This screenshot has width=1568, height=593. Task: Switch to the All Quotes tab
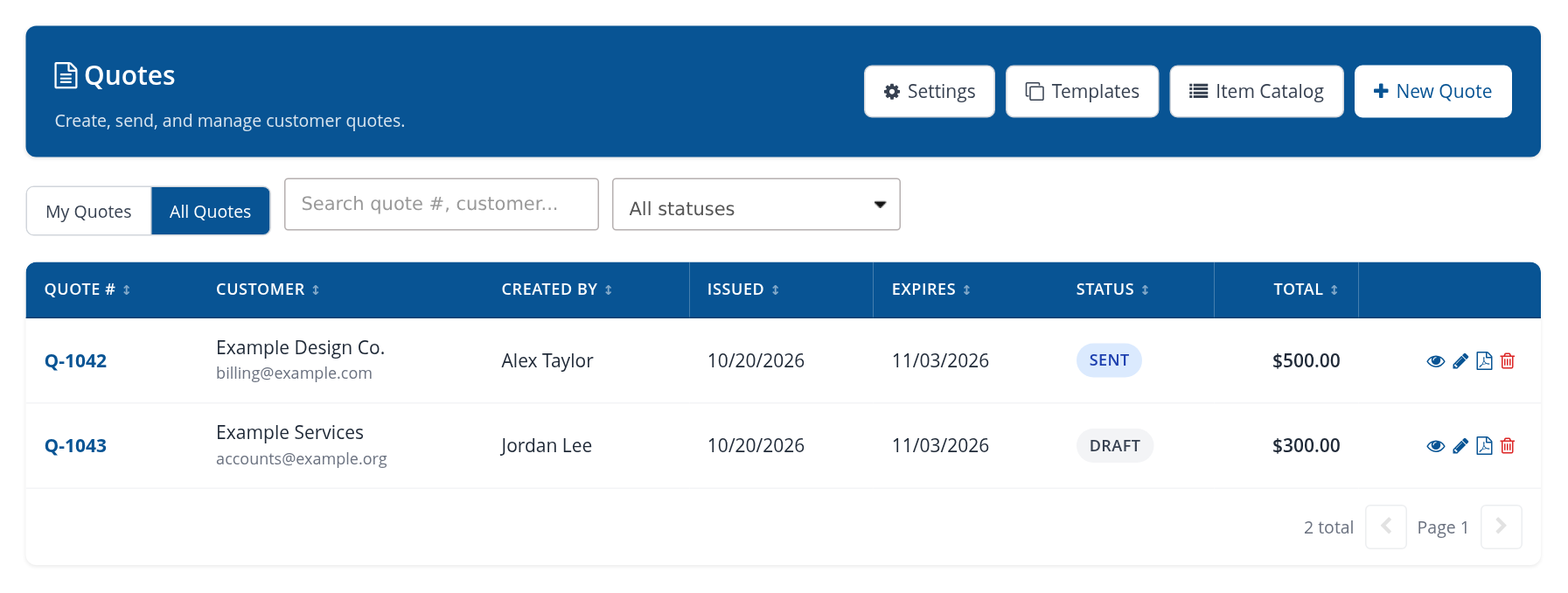click(x=210, y=212)
